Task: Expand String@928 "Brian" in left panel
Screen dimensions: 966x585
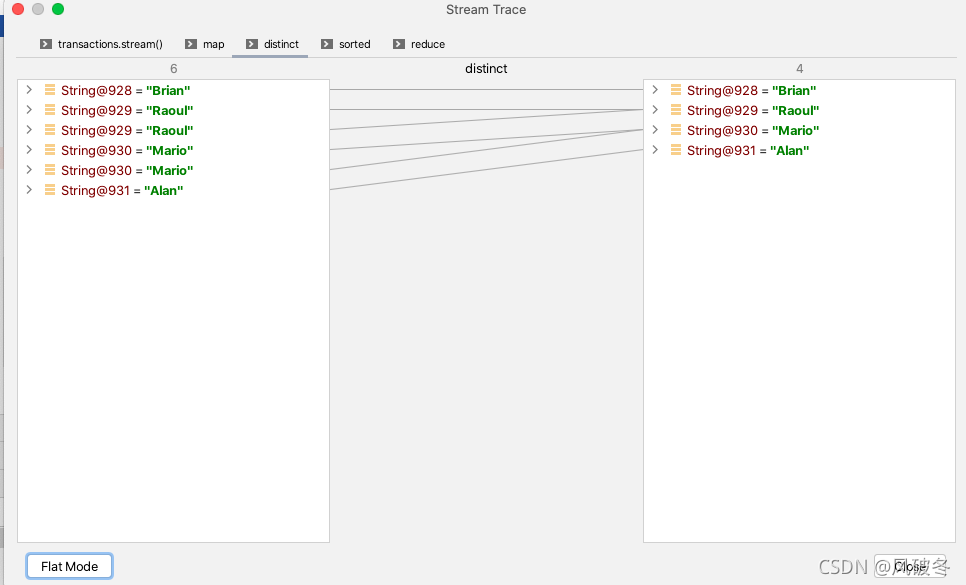Action: [28, 90]
